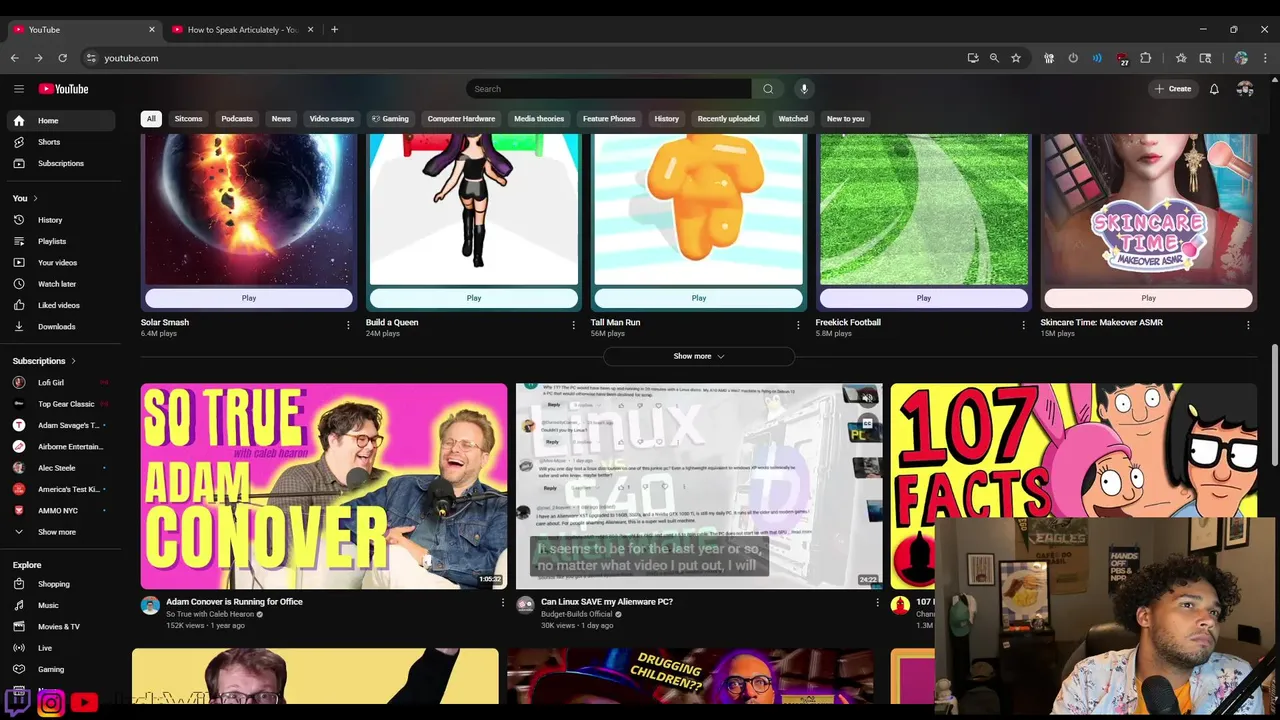Play the Solar Smash game

tap(249, 298)
